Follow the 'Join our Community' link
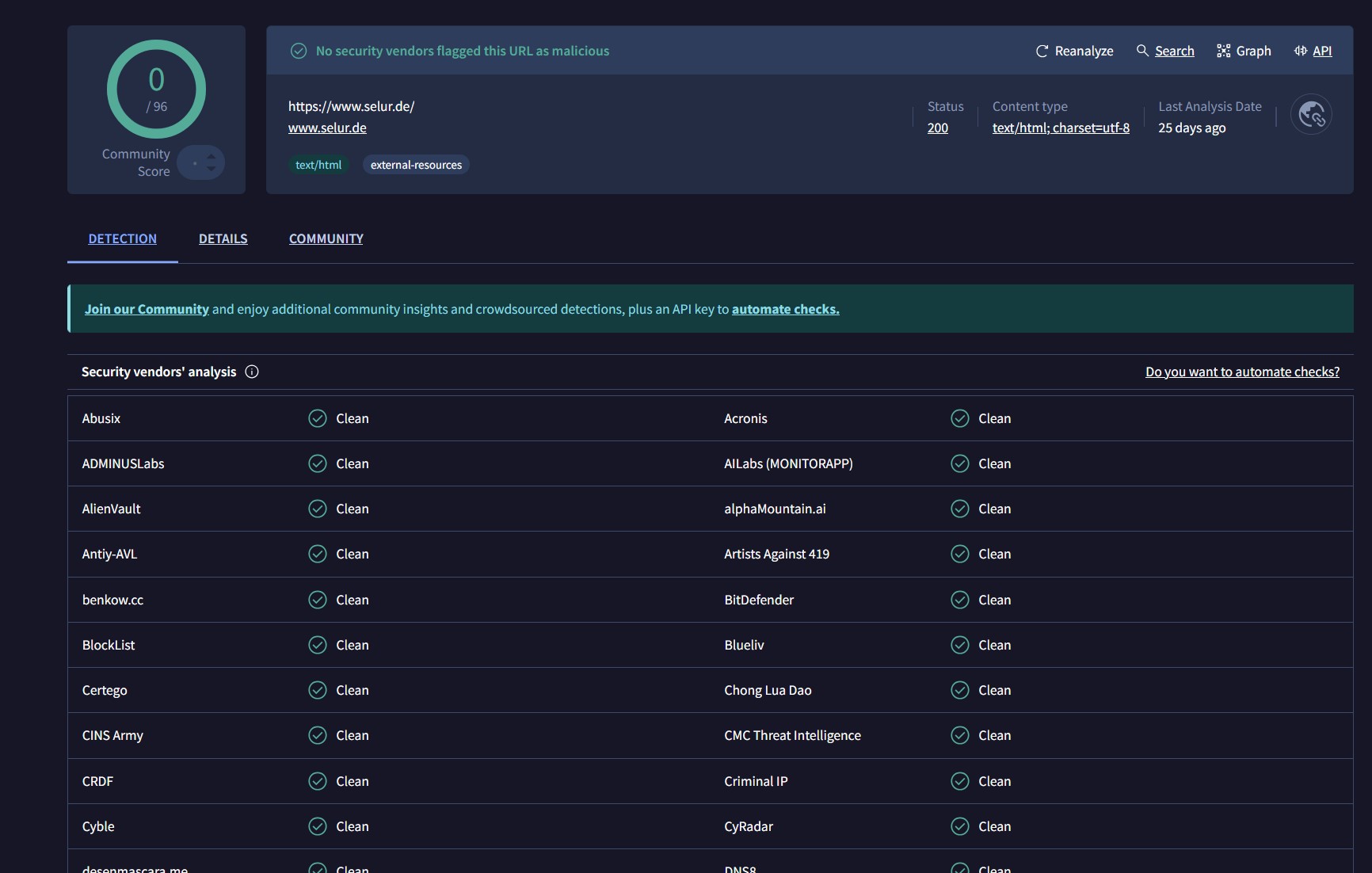 [147, 309]
